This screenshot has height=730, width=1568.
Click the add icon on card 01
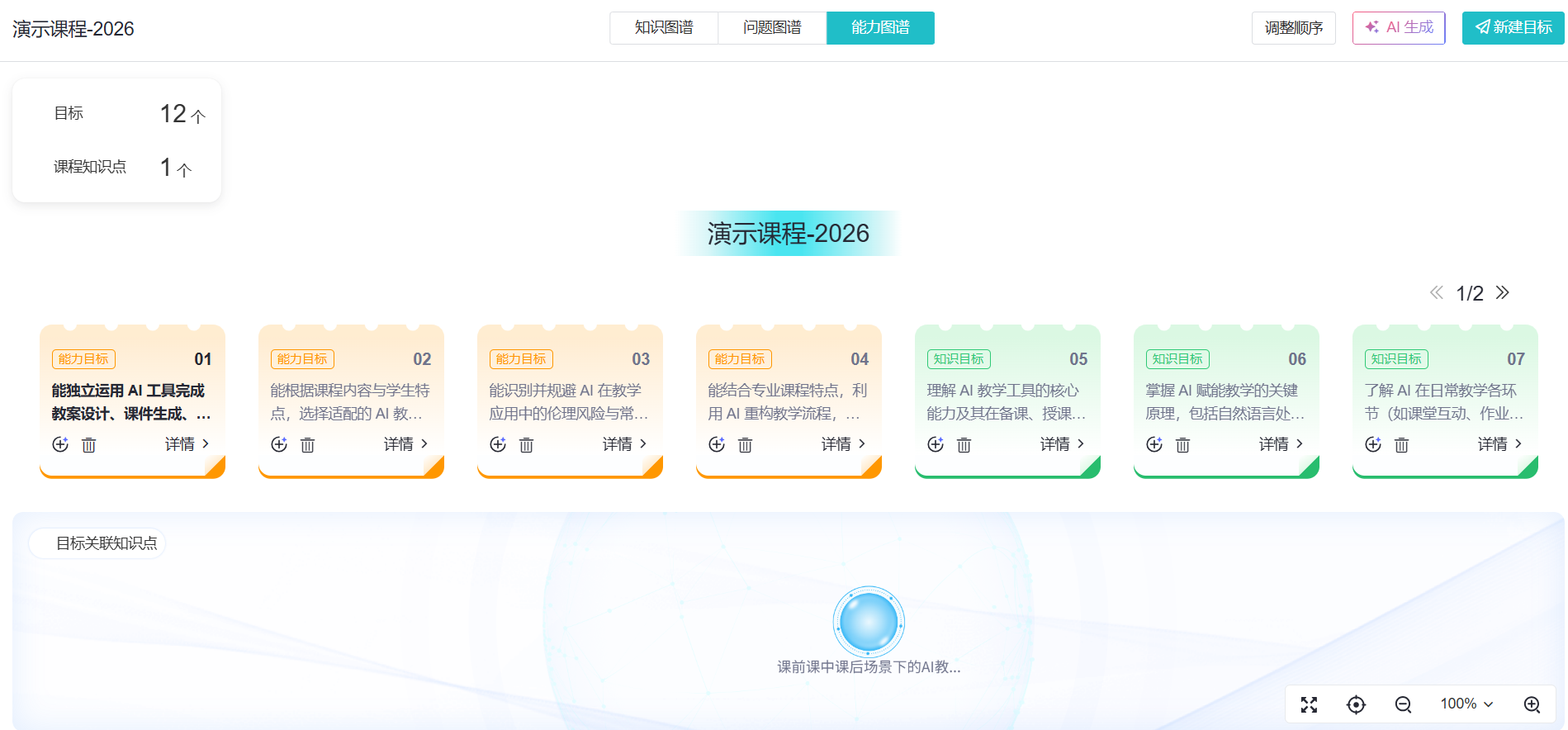60,444
